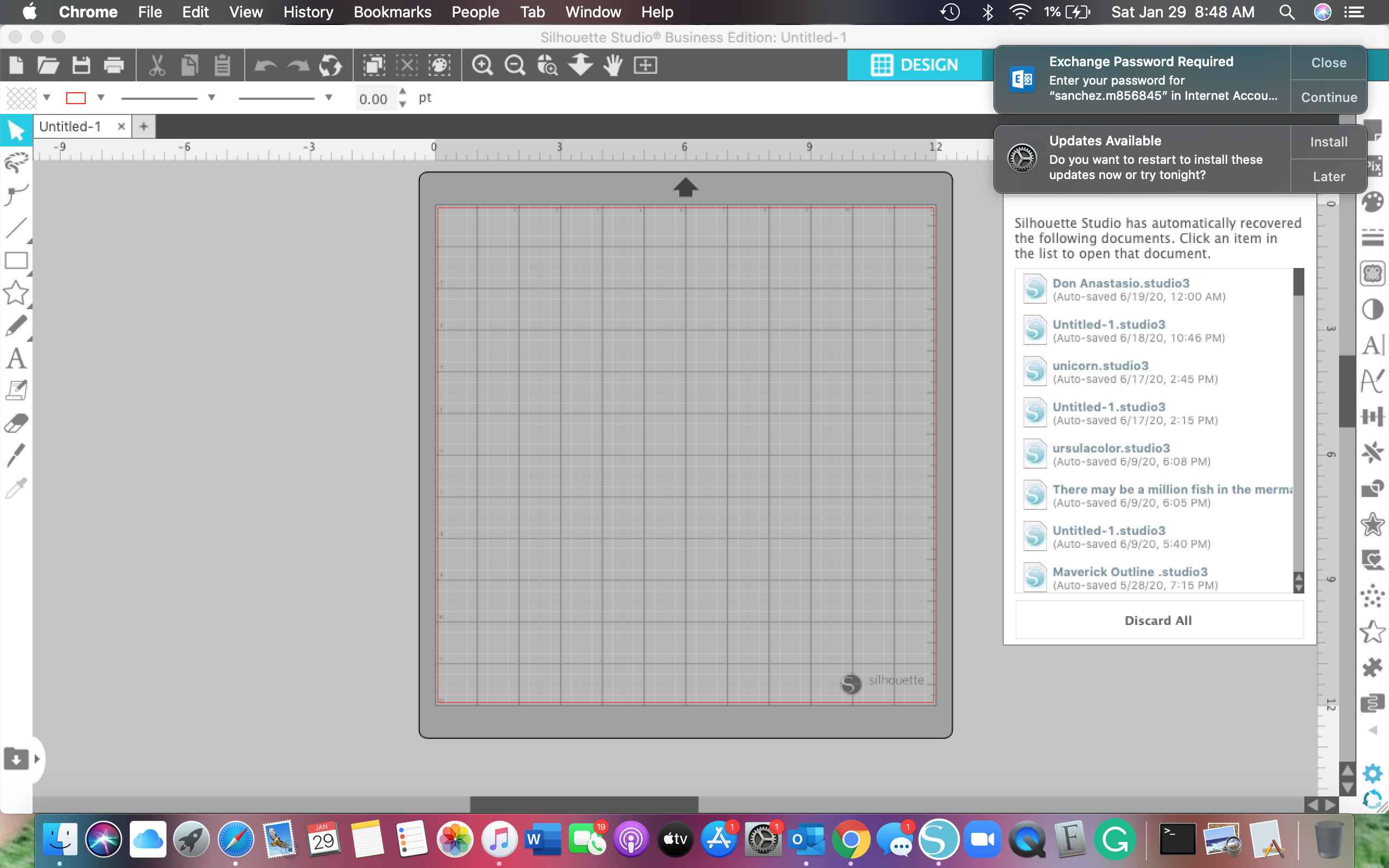Select the Text tool in left toolbar

[x=16, y=359]
